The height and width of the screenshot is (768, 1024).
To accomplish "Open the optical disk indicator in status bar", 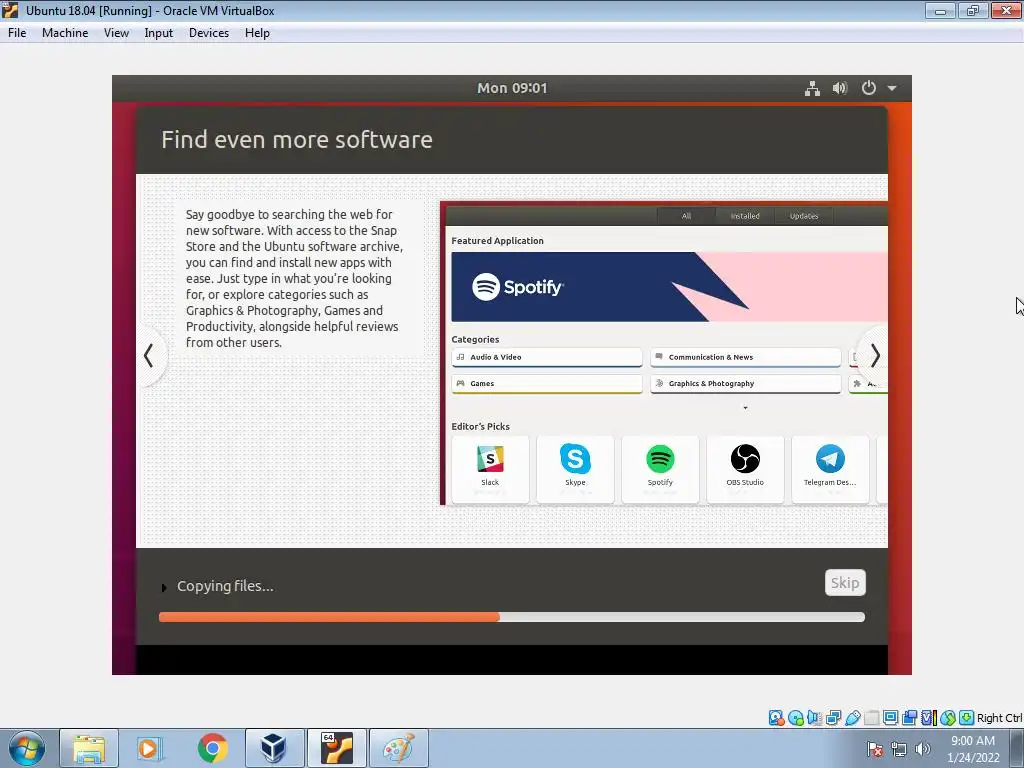I will coord(795,718).
